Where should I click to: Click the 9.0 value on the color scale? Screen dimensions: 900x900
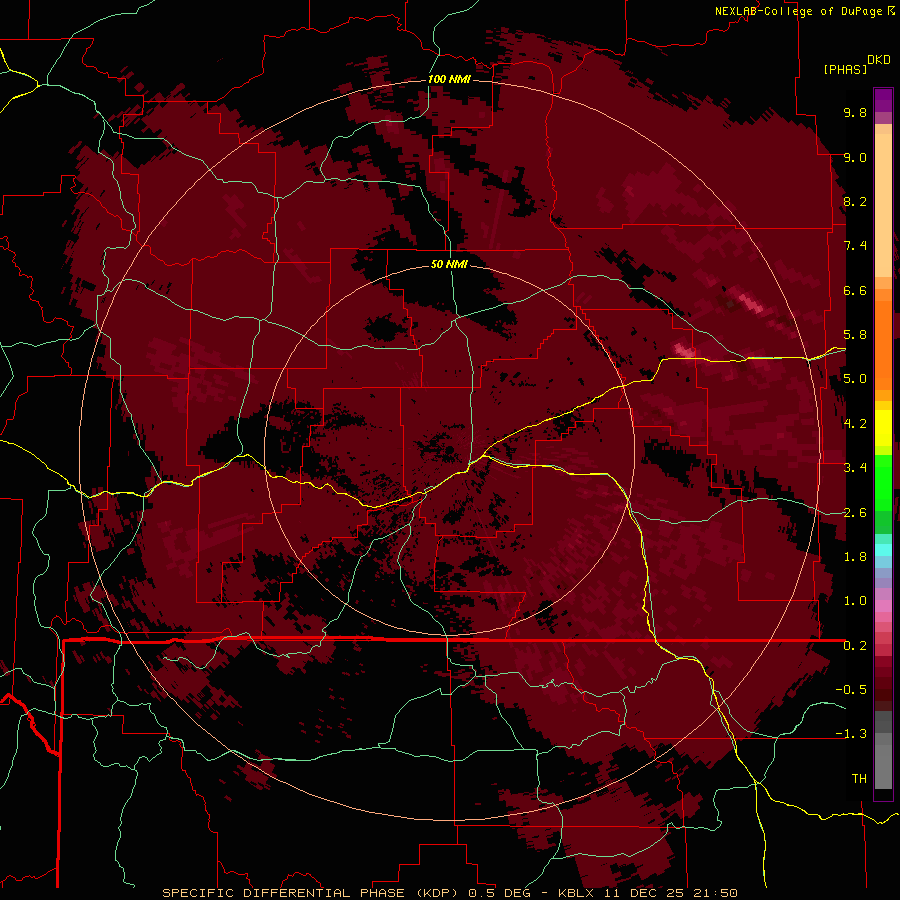(855, 157)
